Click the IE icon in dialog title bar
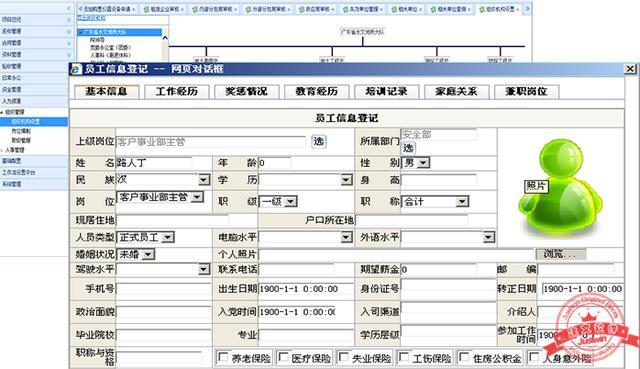Image resolution: width=640 pixels, height=369 pixels. [x=76, y=69]
